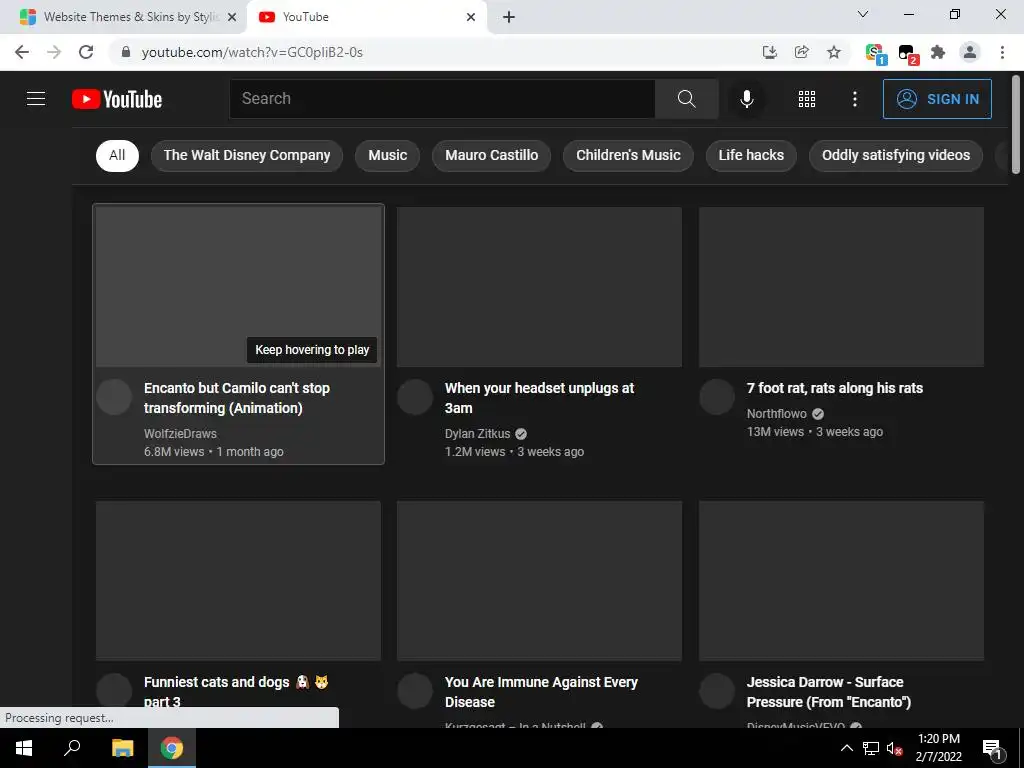Image resolution: width=1024 pixels, height=768 pixels.
Task: Click the address bar URL
Action: point(252,52)
